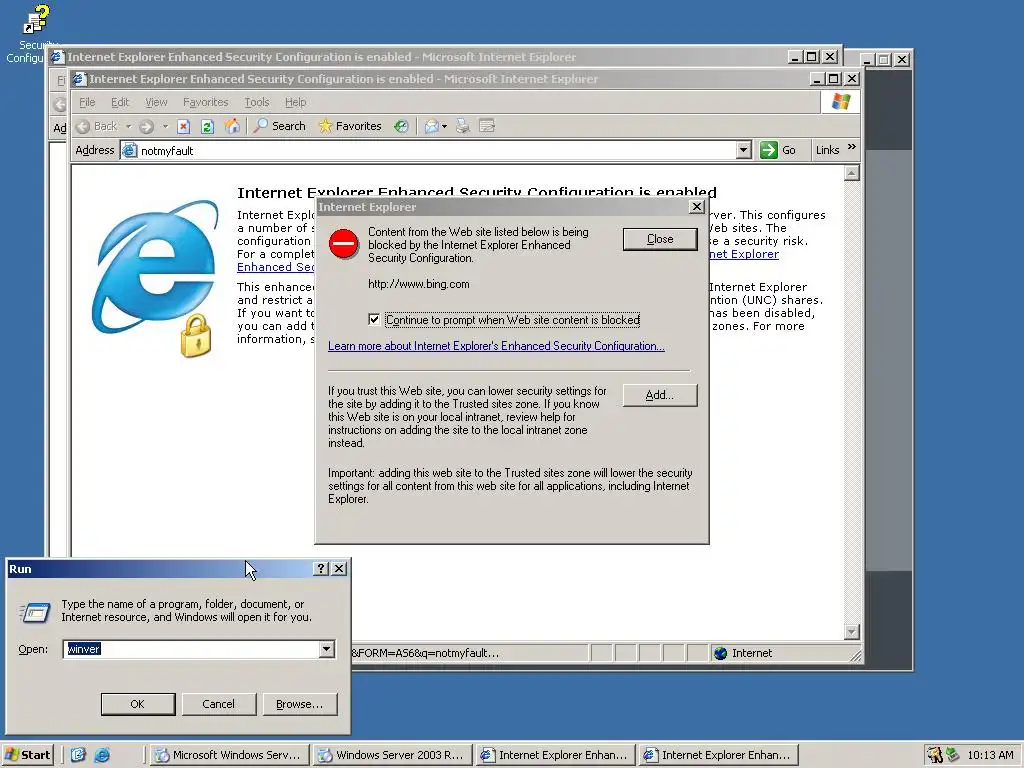Expand the Links toolbar chevron
Image resolution: width=1024 pixels, height=768 pixels.
click(852, 148)
